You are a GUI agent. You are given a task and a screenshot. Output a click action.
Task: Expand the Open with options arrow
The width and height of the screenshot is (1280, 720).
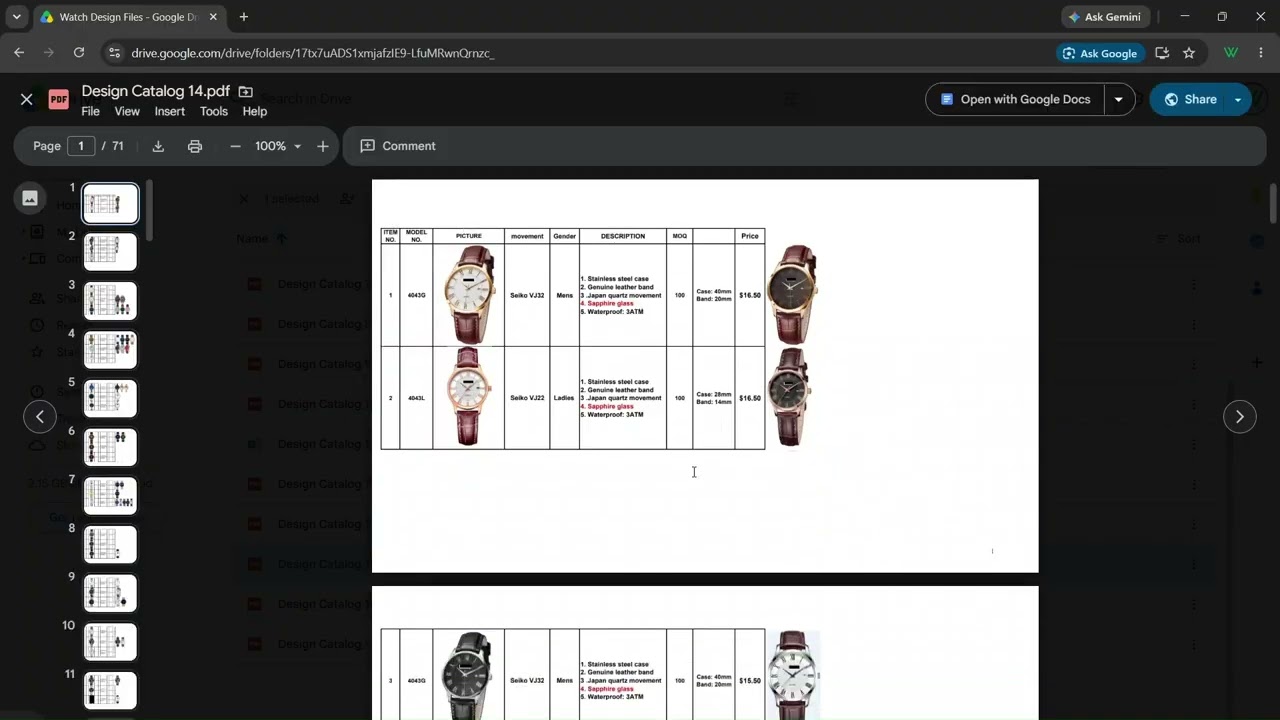coord(1119,100)
